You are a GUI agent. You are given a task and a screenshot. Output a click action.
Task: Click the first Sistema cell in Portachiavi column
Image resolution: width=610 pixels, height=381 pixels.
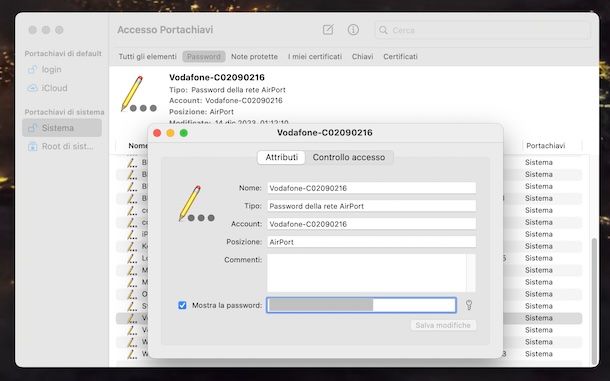point(538,162)
